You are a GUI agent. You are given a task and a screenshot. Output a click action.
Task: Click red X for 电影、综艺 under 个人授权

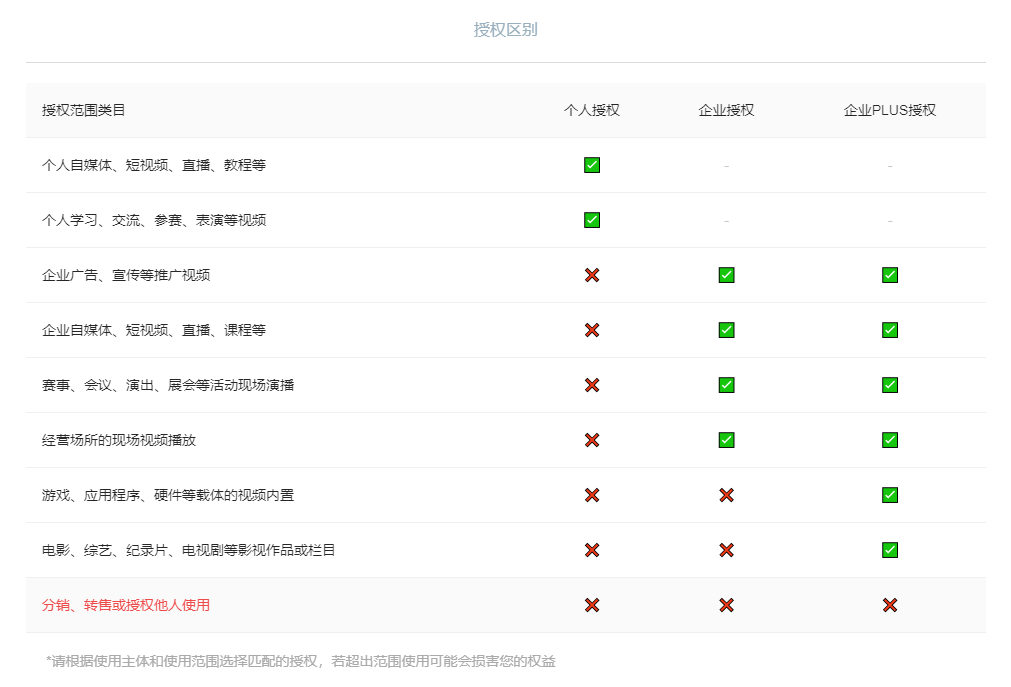592,550
